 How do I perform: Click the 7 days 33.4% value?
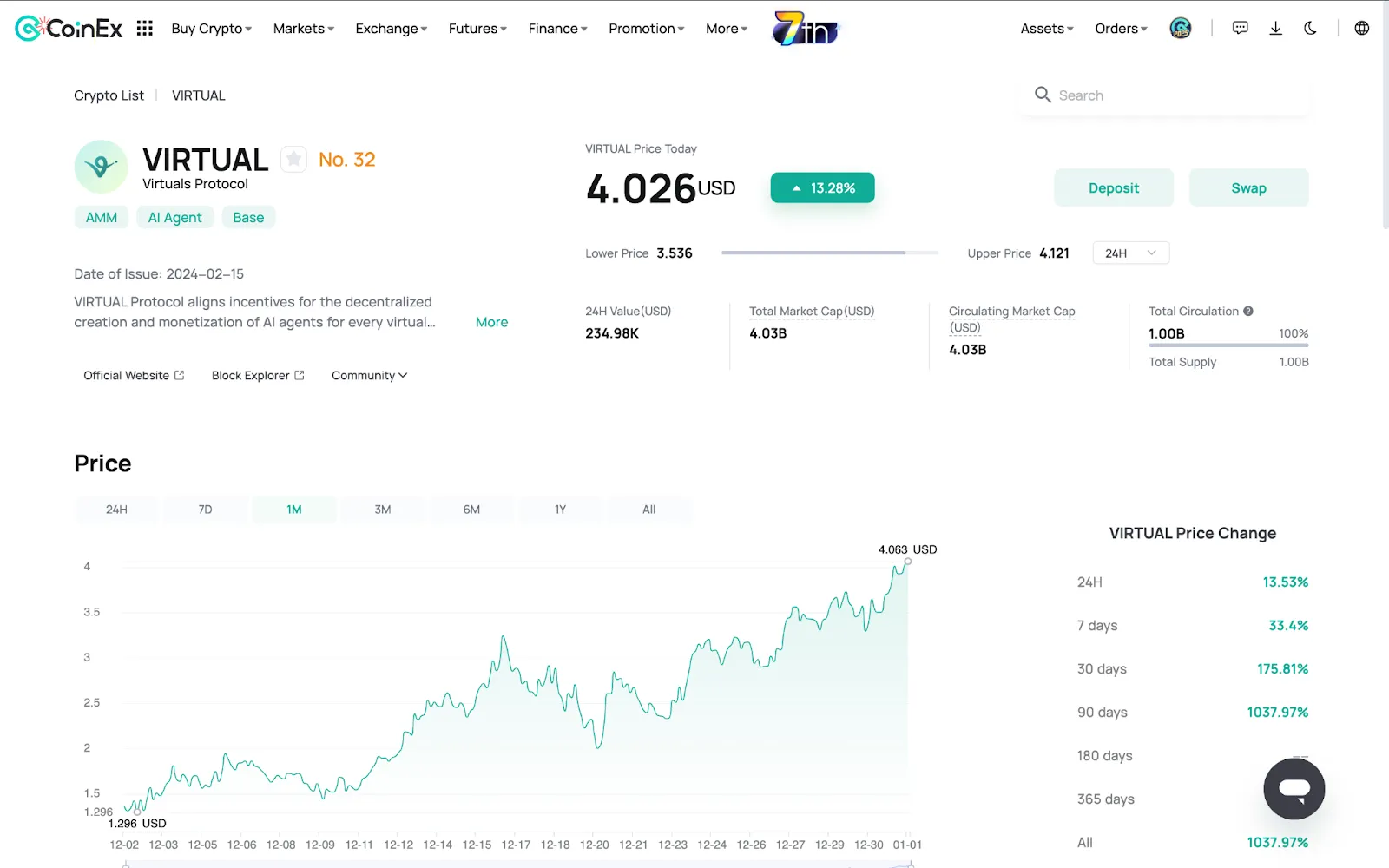(1288, 625)
